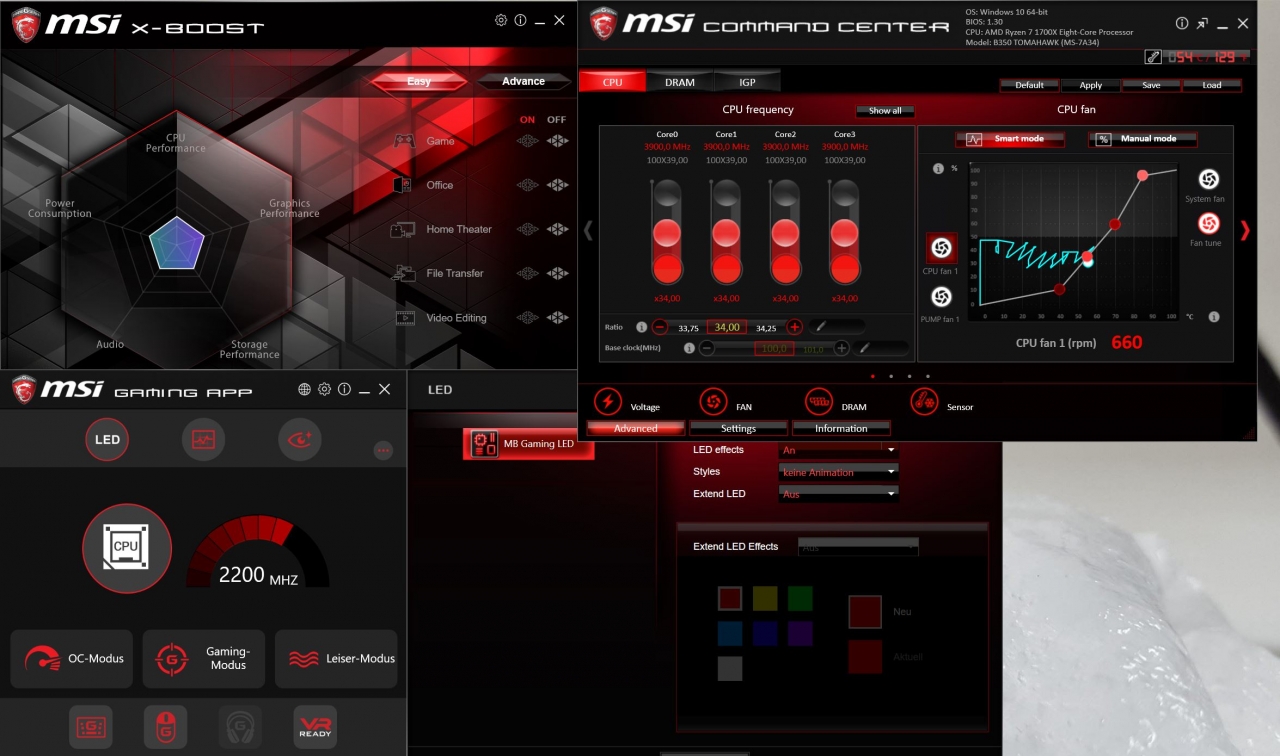1280x756 pixels.
Task: Increase CPU Ratio with plus button
Action: [x=794, y=326]
